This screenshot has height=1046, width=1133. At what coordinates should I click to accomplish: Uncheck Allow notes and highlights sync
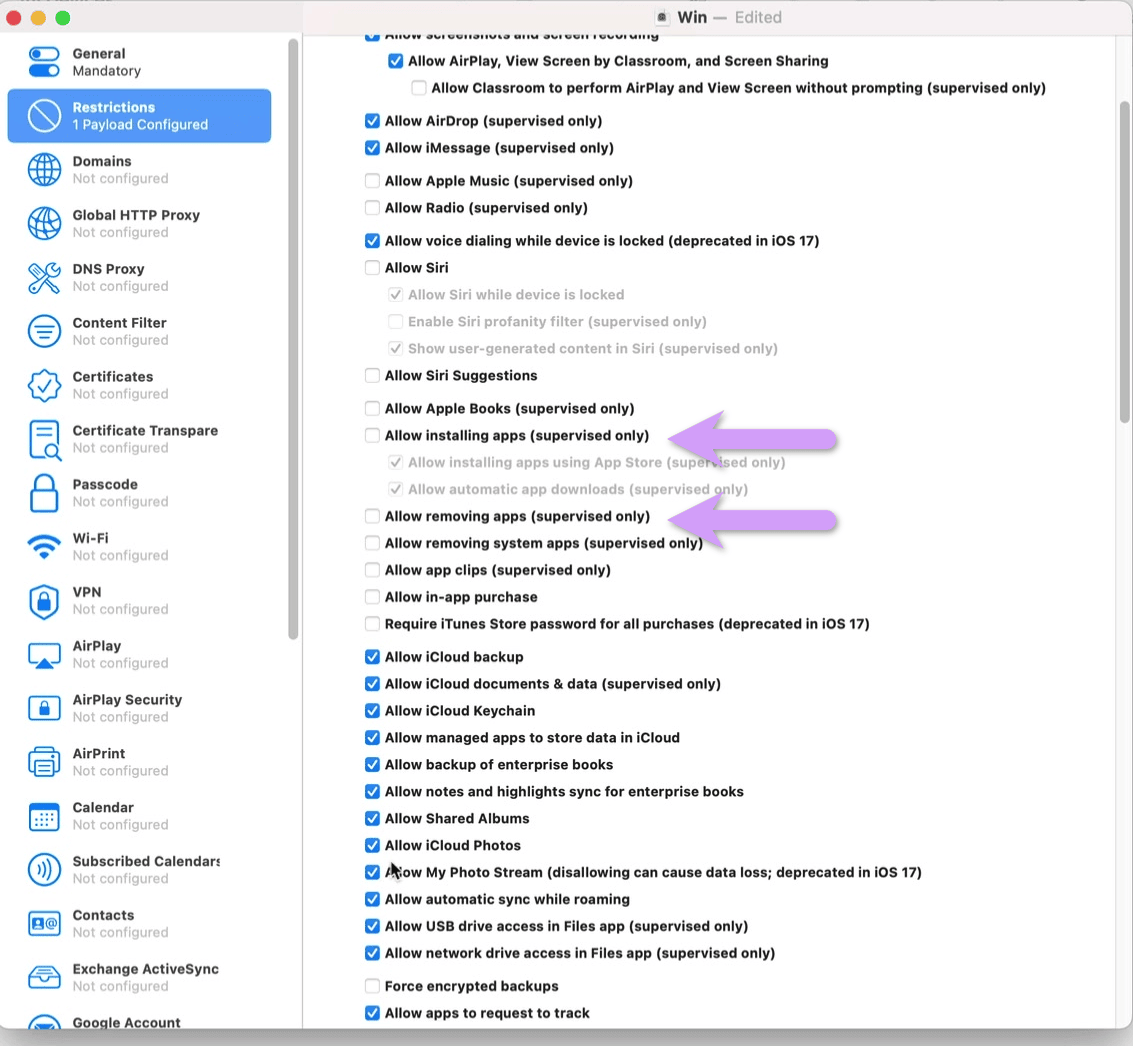coord(372,792)
